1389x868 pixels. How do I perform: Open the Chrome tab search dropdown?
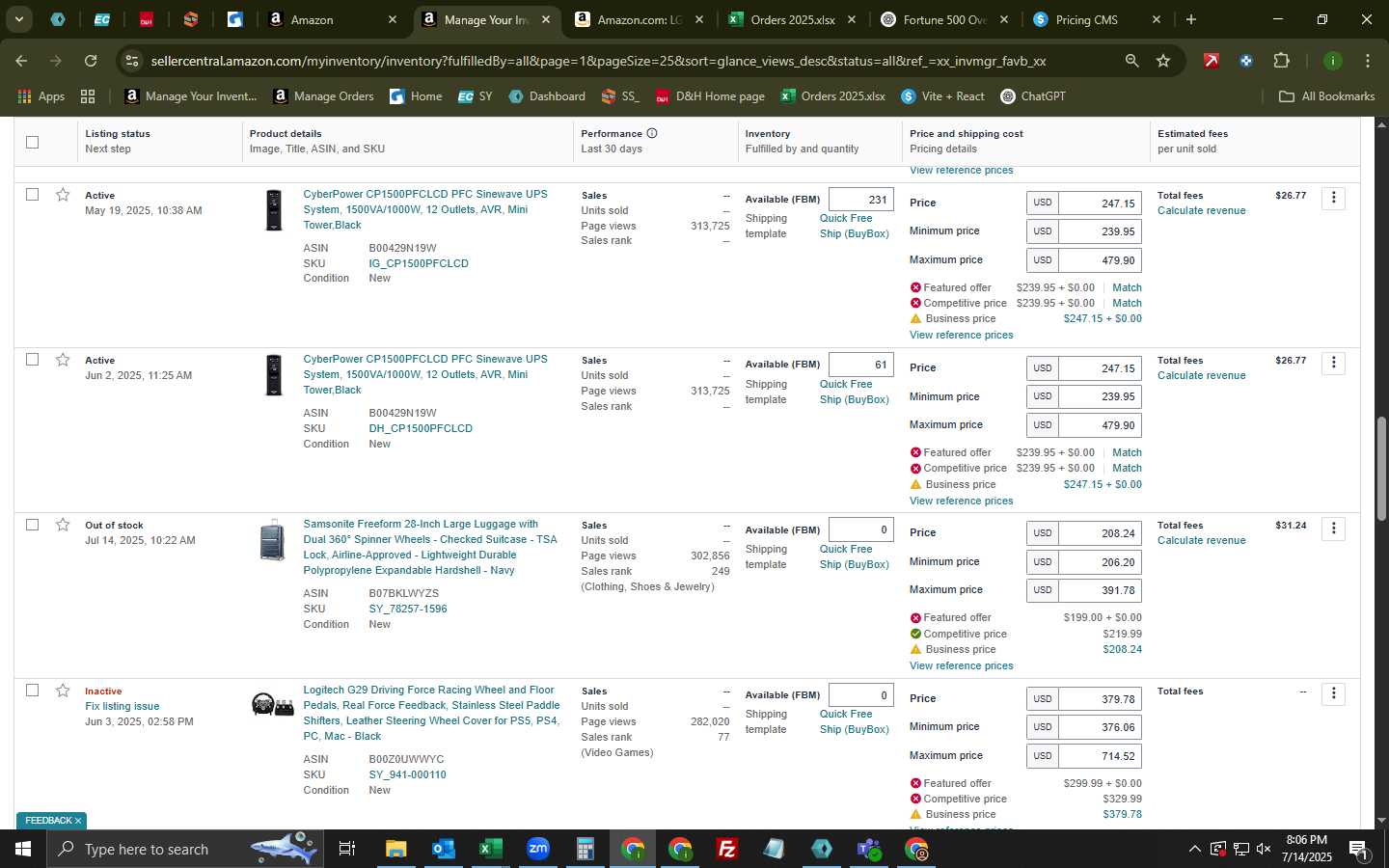(x=18, y=19)
